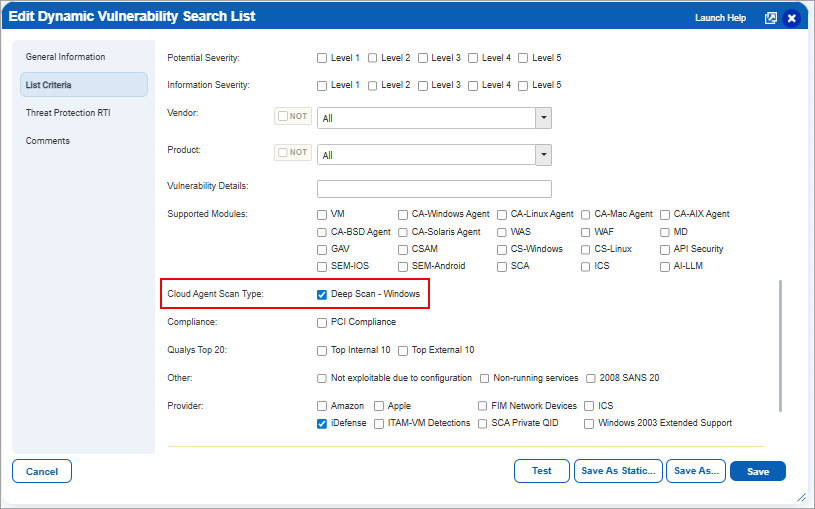This screenshot has height=509, width=815.
Task: Check the CA-BSD Agent module
Action: [322, 232]
